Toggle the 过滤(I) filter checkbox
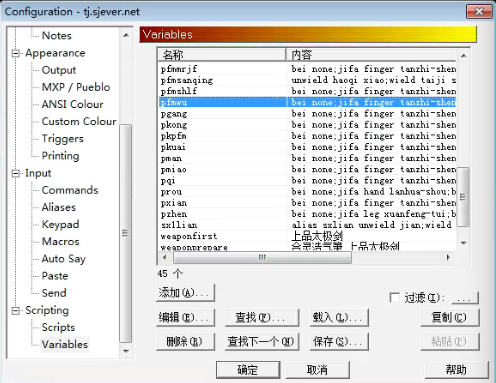Screen dimensions: 496x383 pyautogui.click(x=395, y=297)
